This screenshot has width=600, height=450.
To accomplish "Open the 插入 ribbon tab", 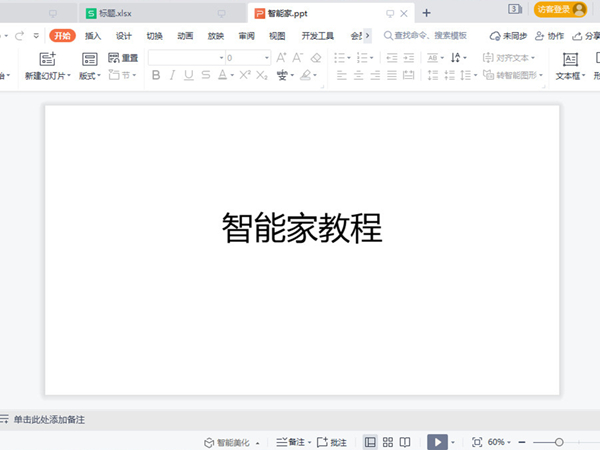I will (93, 36).
